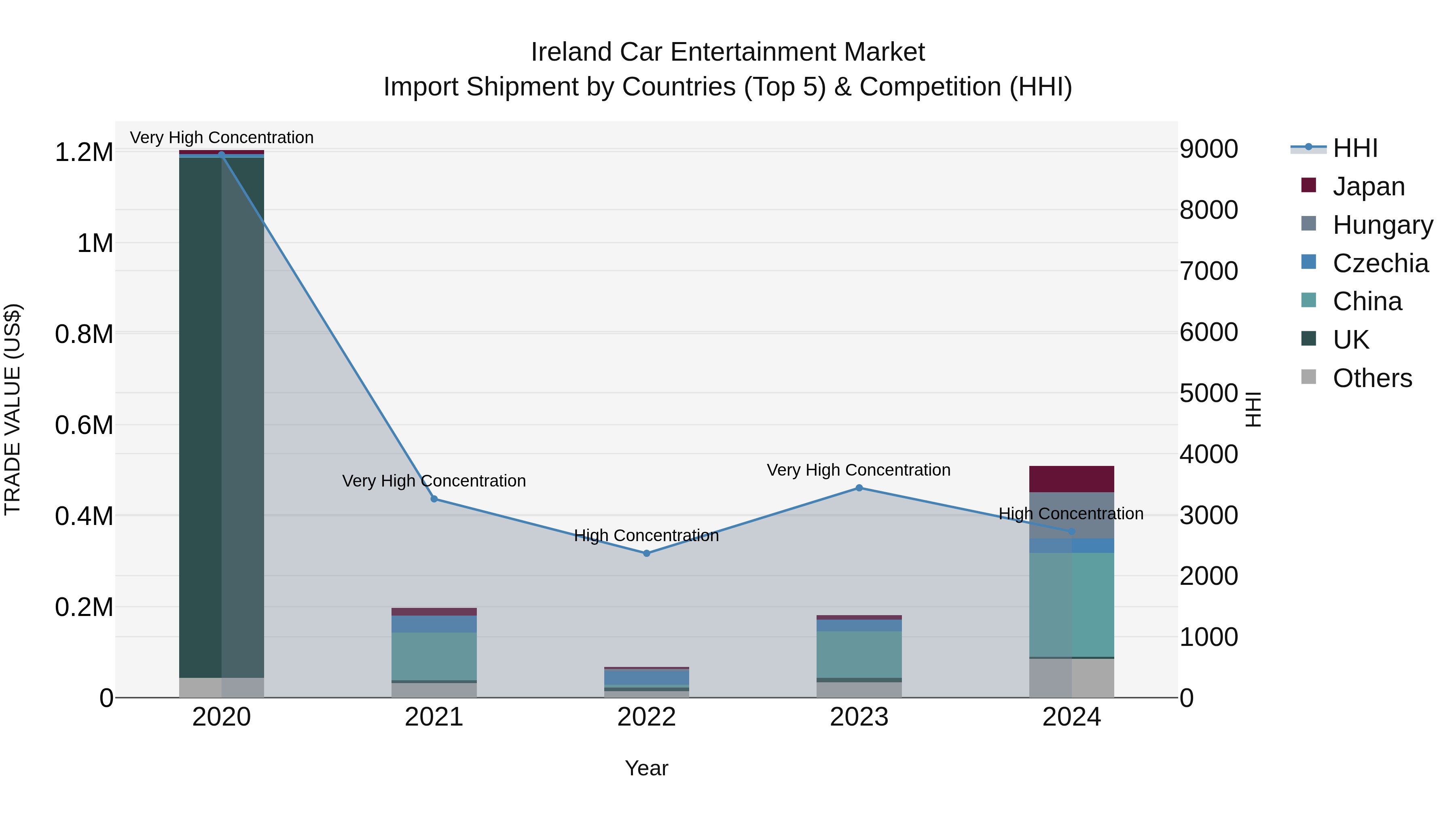Screen dimensions: 1456x819
Task: Click the 'Very High Concentration' annotation above 2023
Action: pos(859,470)
